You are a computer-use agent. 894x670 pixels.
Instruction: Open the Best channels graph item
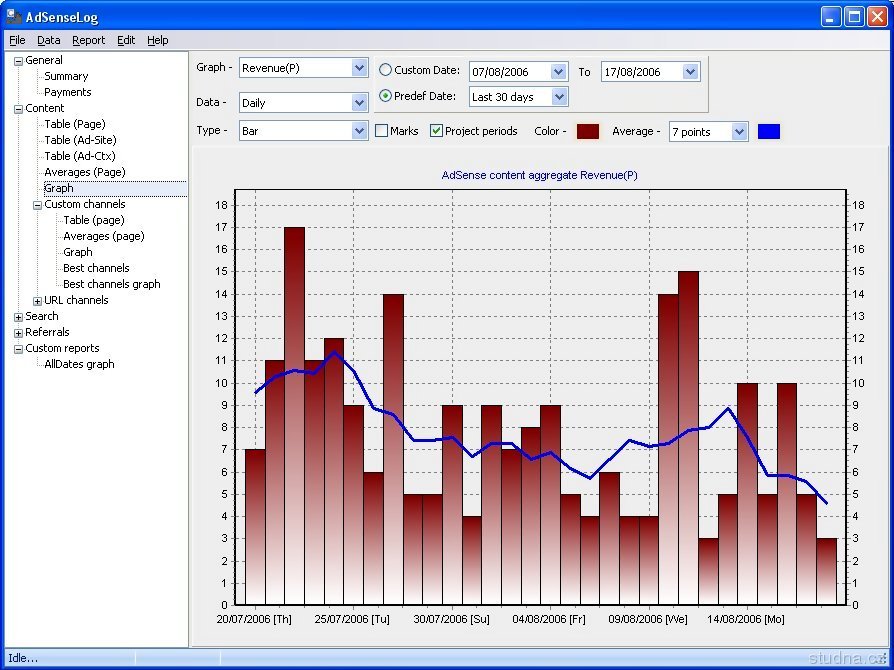click(x=111, y=284)
